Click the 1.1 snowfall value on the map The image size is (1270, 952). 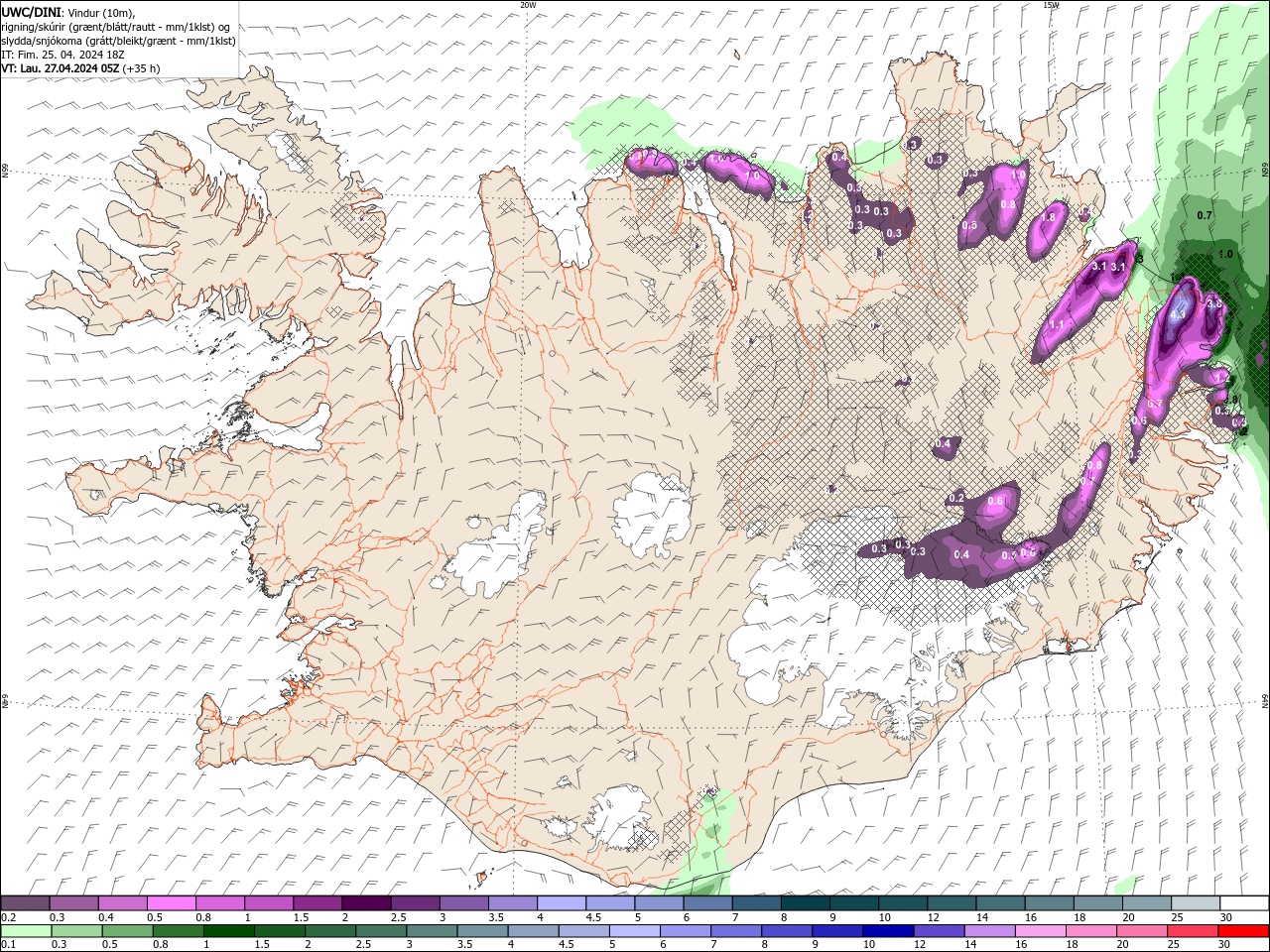1056,324
